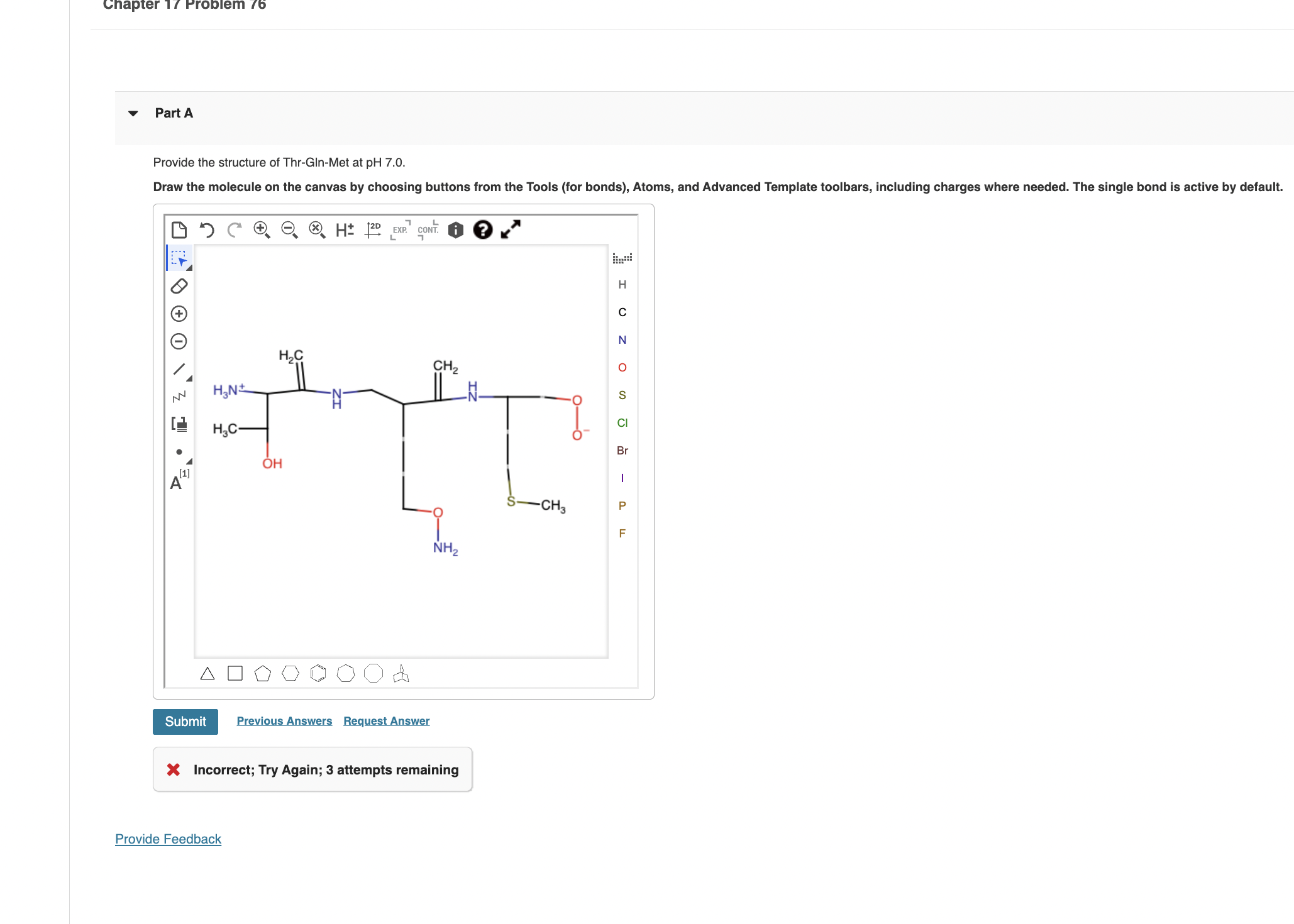Collapse the Part A section

coord(132,113)
